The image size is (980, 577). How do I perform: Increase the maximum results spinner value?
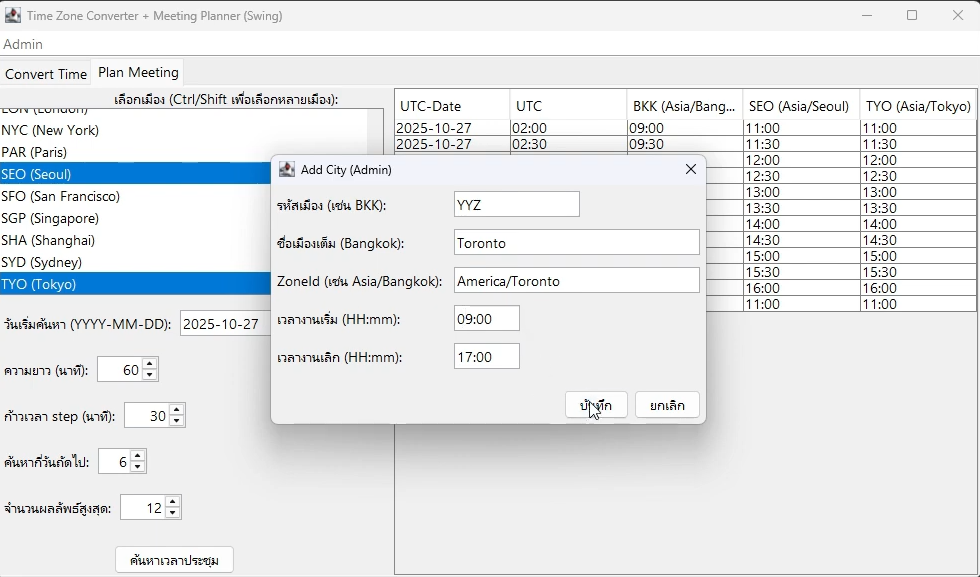pos(173,502)
